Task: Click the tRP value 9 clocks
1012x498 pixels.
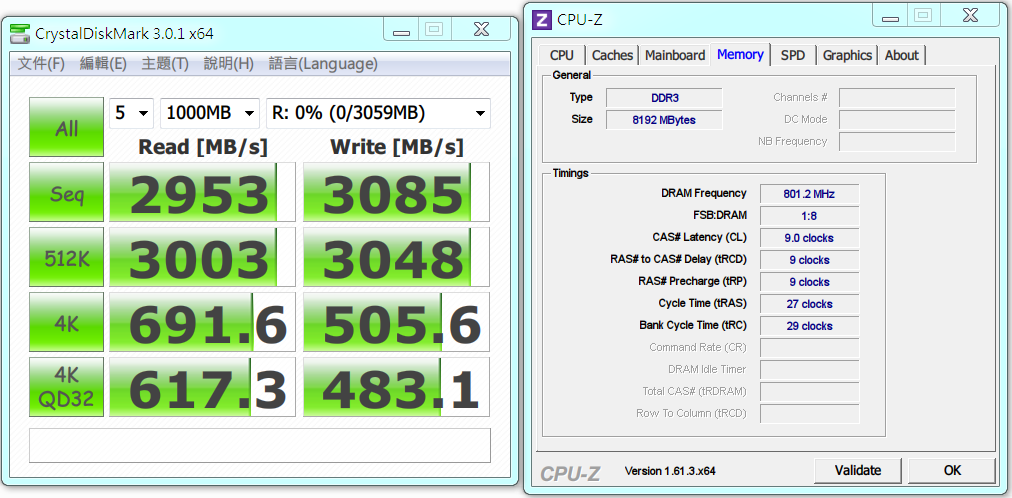Action: [809, 282]
